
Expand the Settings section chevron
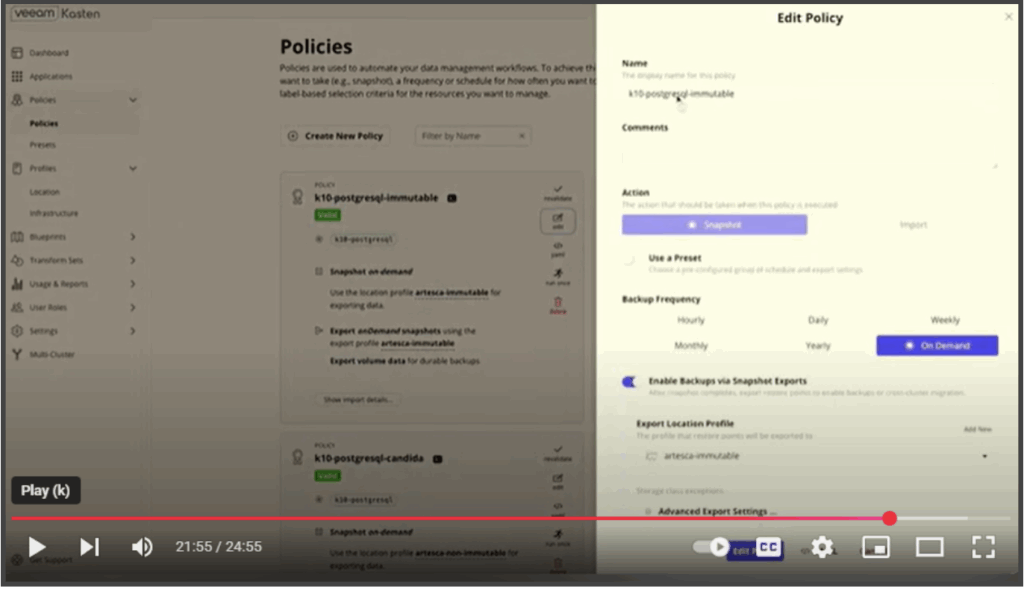133,331
